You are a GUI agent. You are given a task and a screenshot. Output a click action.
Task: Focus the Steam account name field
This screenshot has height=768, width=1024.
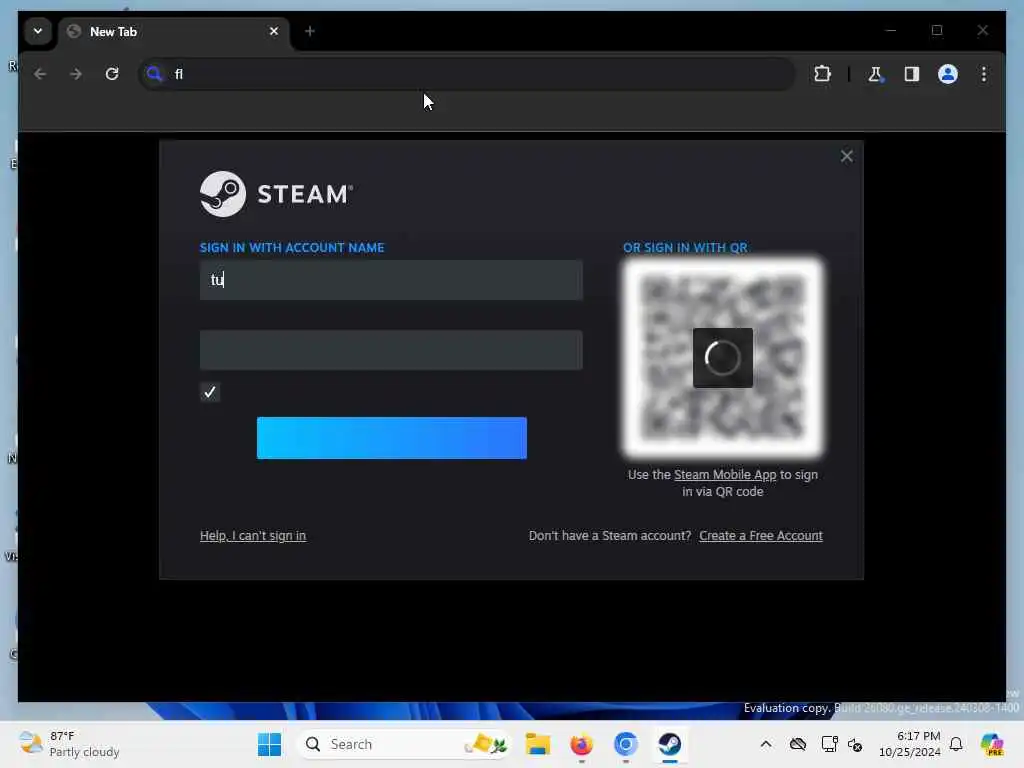[x=391, y=280]
